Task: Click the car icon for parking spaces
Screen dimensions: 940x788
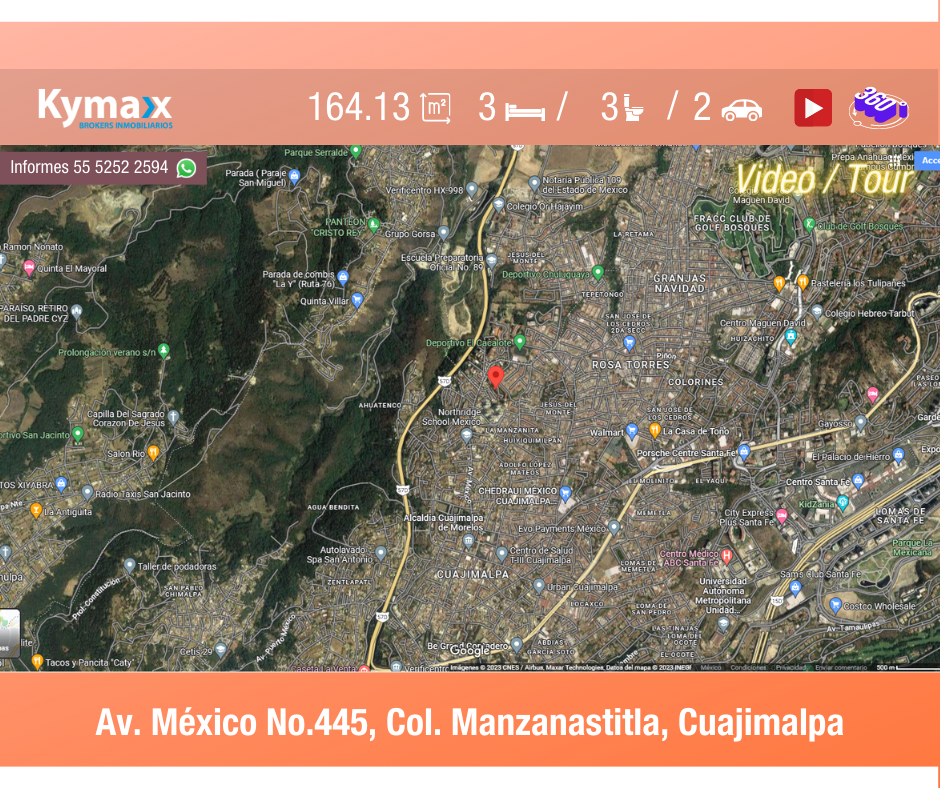Action: [x=742, y=110]
